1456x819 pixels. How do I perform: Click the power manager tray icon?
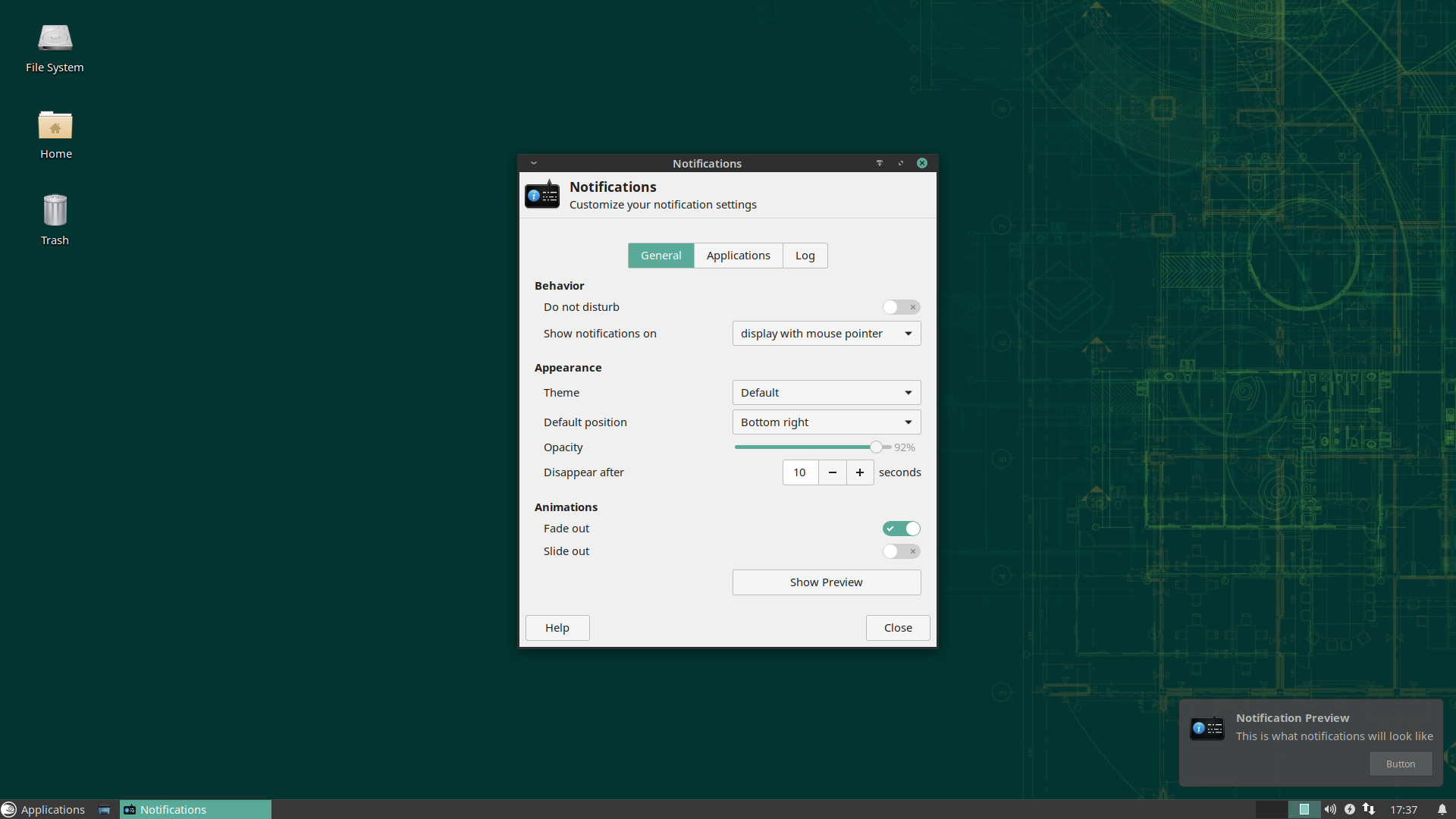[1350, 809]
